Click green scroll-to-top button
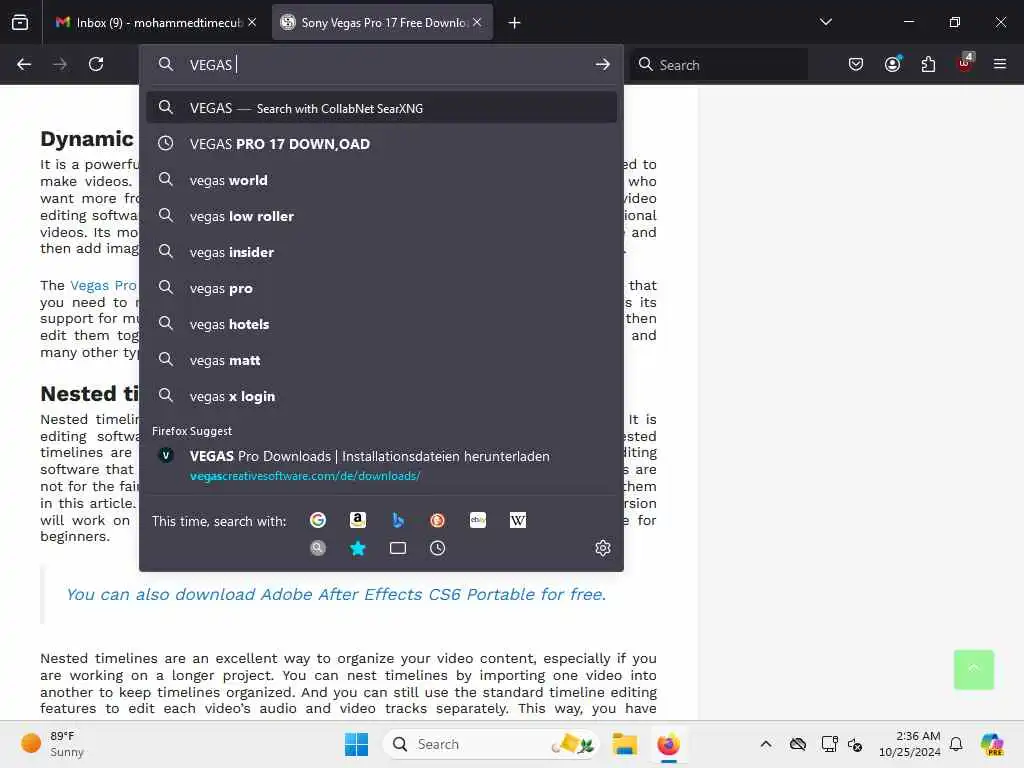Screen dimensions: 1024x768 (973, 669)
